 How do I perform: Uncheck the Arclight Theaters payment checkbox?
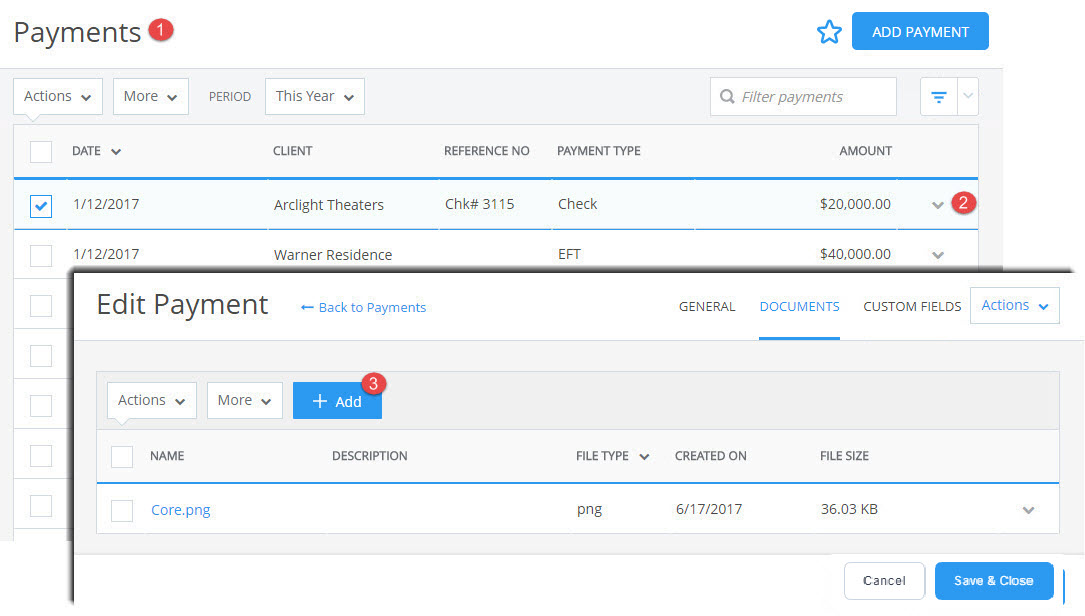[41, 206]
